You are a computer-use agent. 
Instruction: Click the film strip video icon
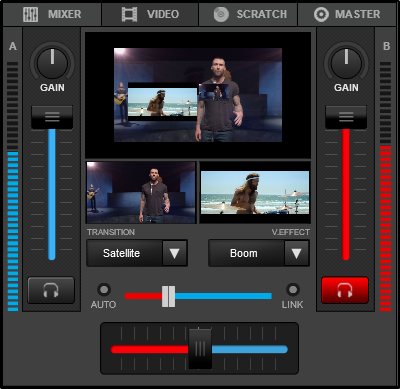129,14
